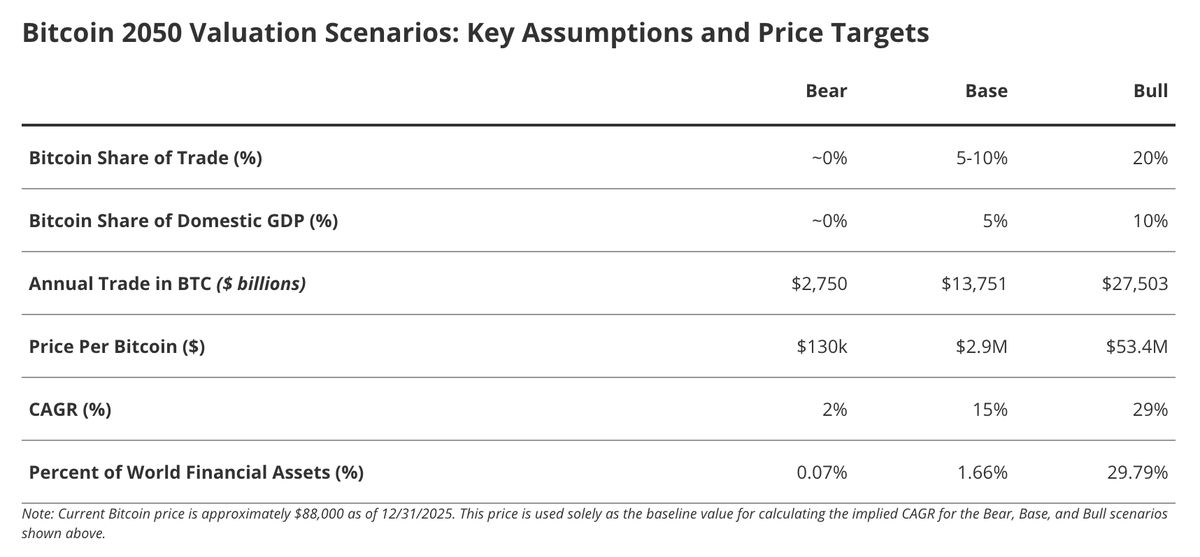Select the $130k Bear price cell

tap(822, 347)
